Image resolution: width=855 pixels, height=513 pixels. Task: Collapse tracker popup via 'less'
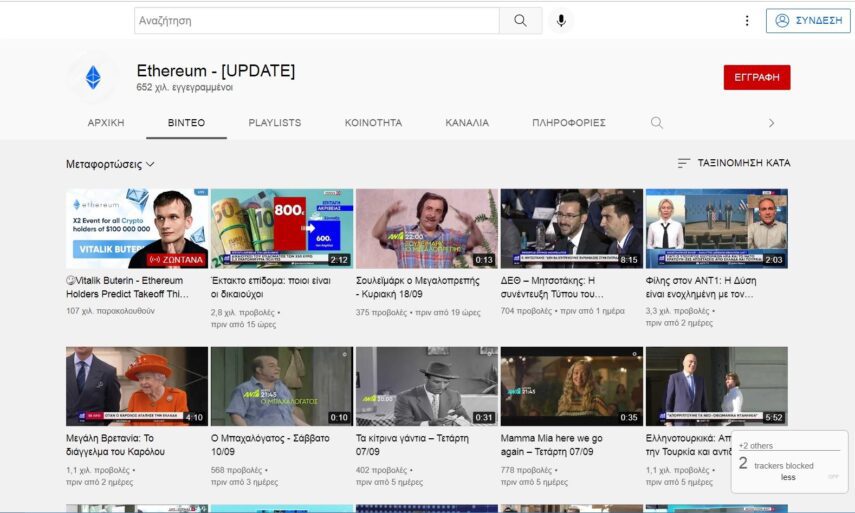[788, 477]
